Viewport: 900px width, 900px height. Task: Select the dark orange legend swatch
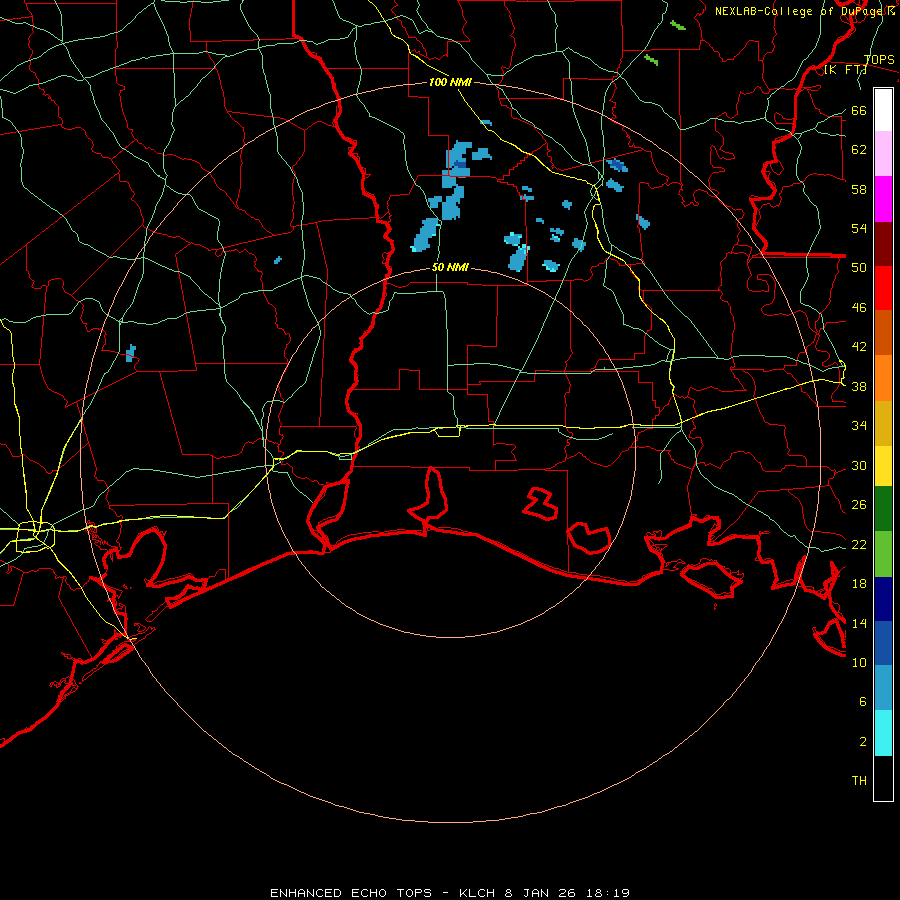tap(883, 332)
